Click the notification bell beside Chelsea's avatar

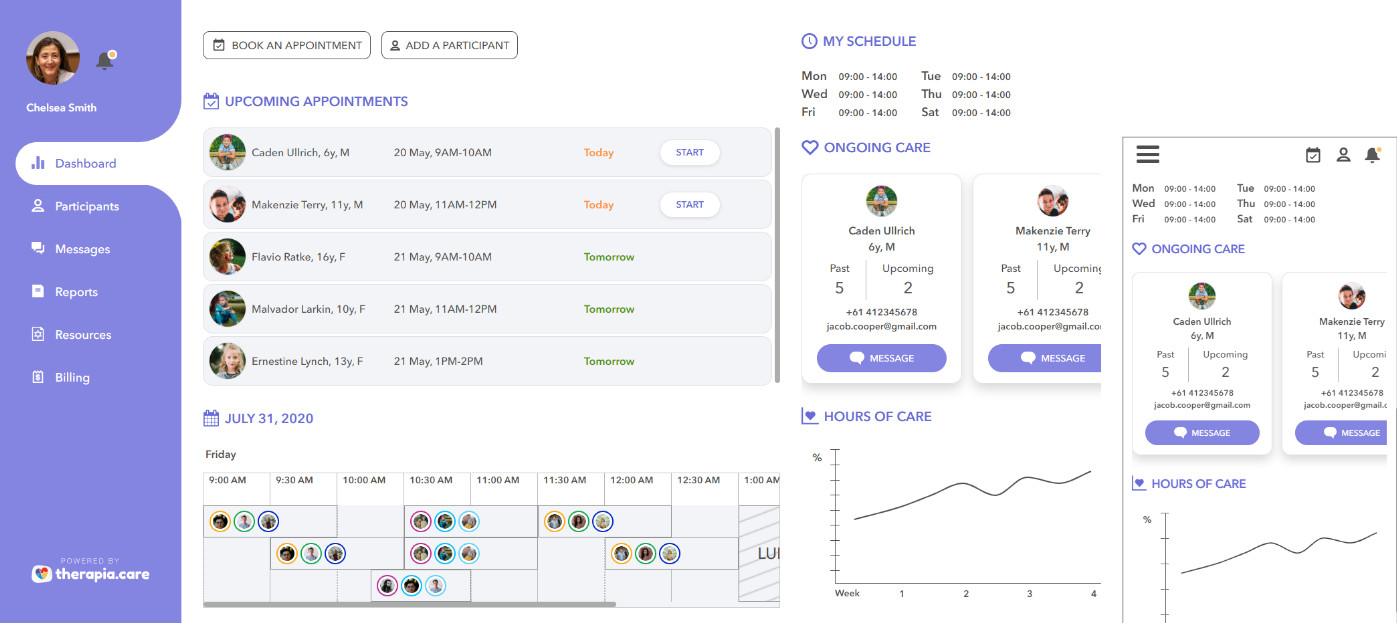(x=105, y=61)
